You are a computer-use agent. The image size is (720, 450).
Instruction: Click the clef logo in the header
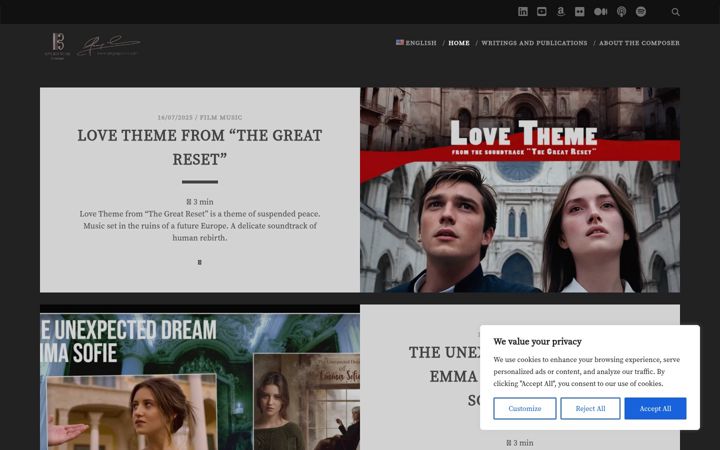[58, 46]
